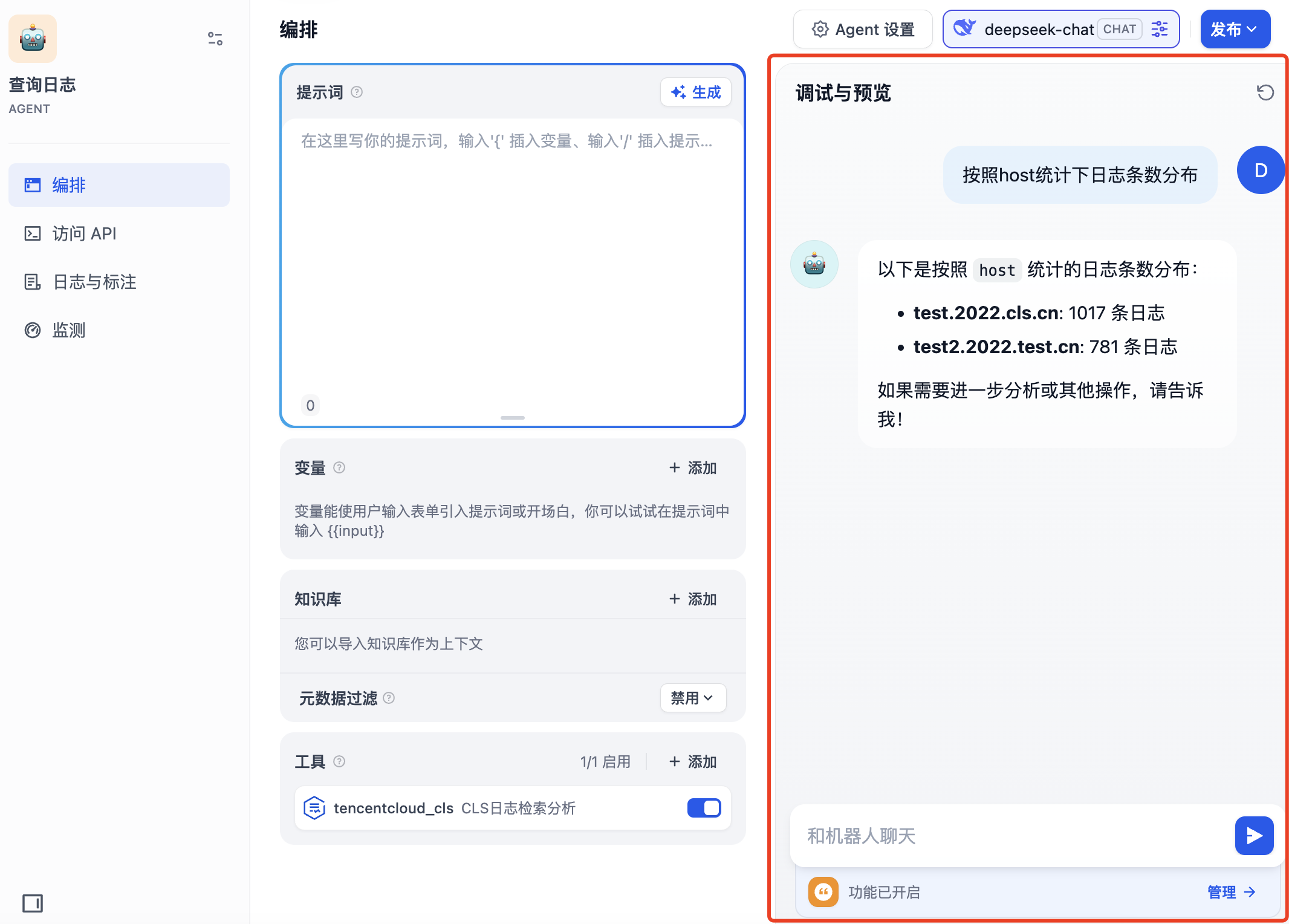The height and width of the screenshot is (924, 1289).
Task: Collapse sidebar using bottom-left panel icon
Action: click(x=33, y=903)
